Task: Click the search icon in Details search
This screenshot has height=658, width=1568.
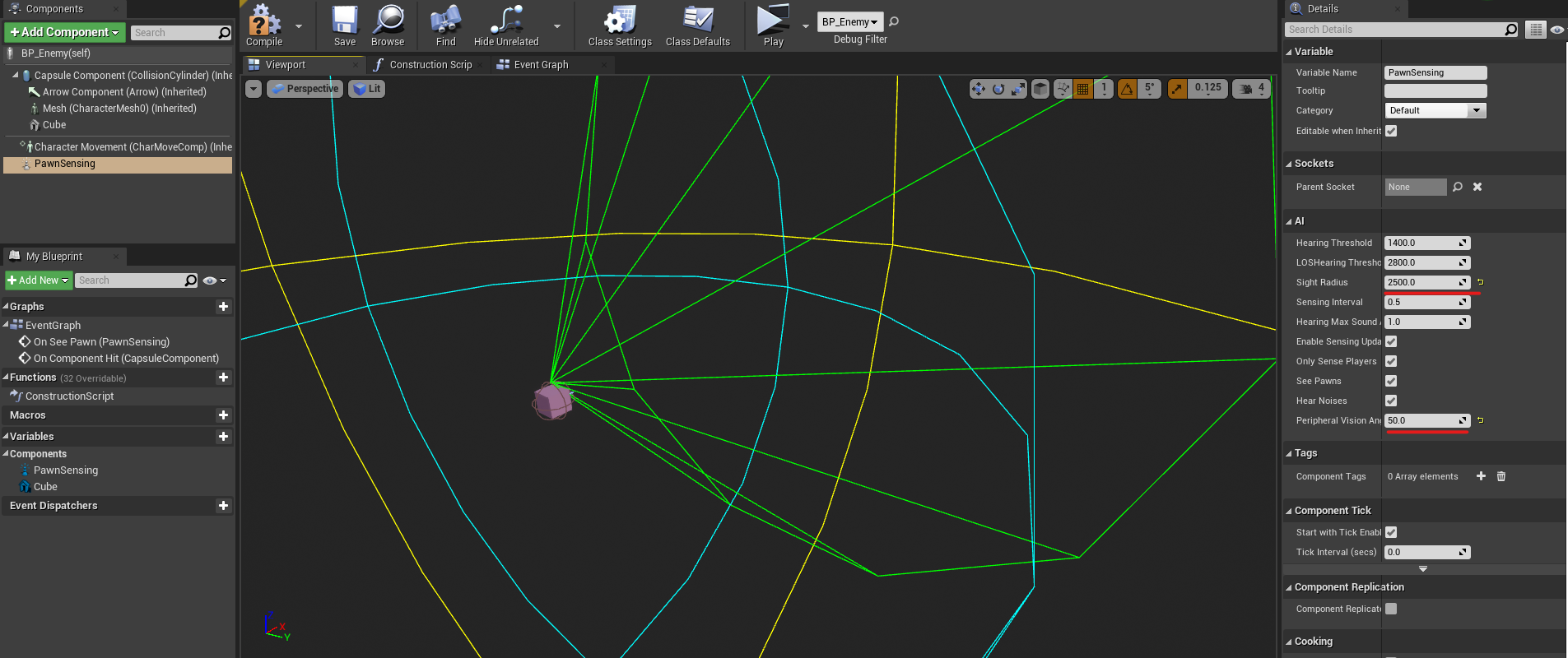Action: tap(1510, 30)
